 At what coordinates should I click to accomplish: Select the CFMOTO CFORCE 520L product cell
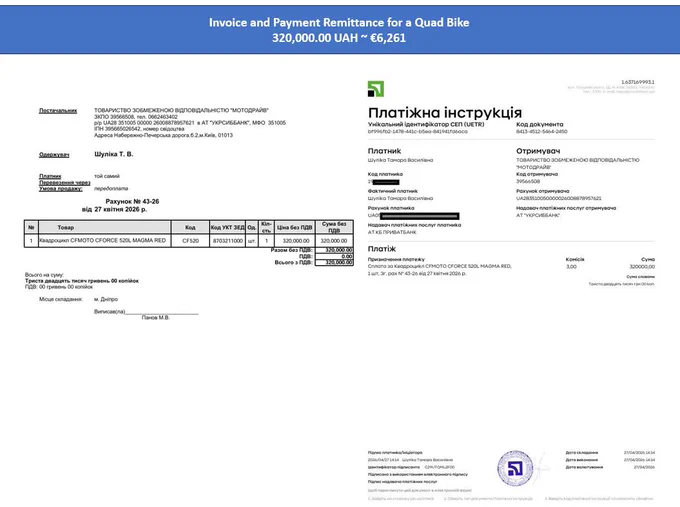[x=105, y=240]
